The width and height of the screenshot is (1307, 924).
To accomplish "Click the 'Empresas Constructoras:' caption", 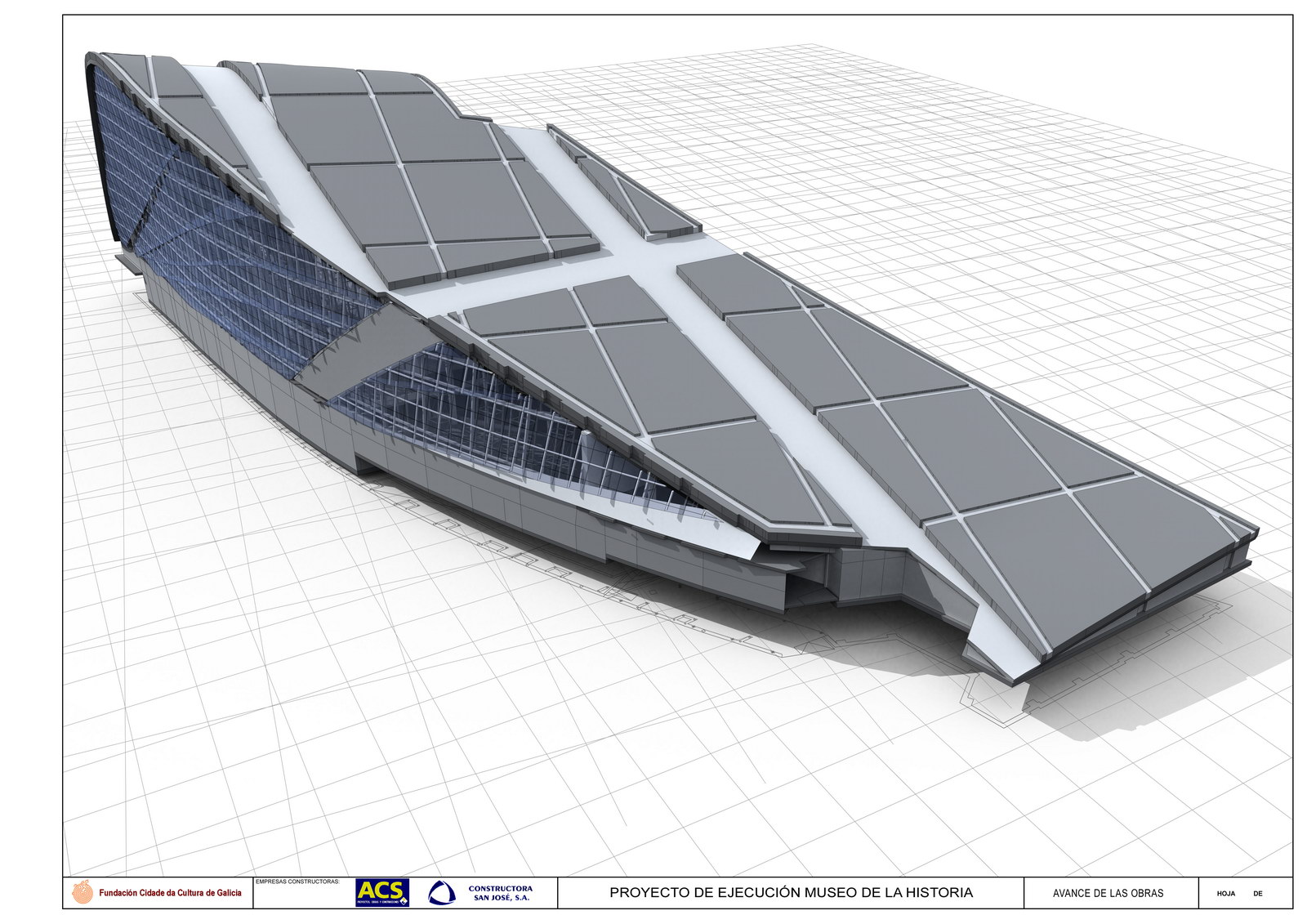I will tap(297, 882).
